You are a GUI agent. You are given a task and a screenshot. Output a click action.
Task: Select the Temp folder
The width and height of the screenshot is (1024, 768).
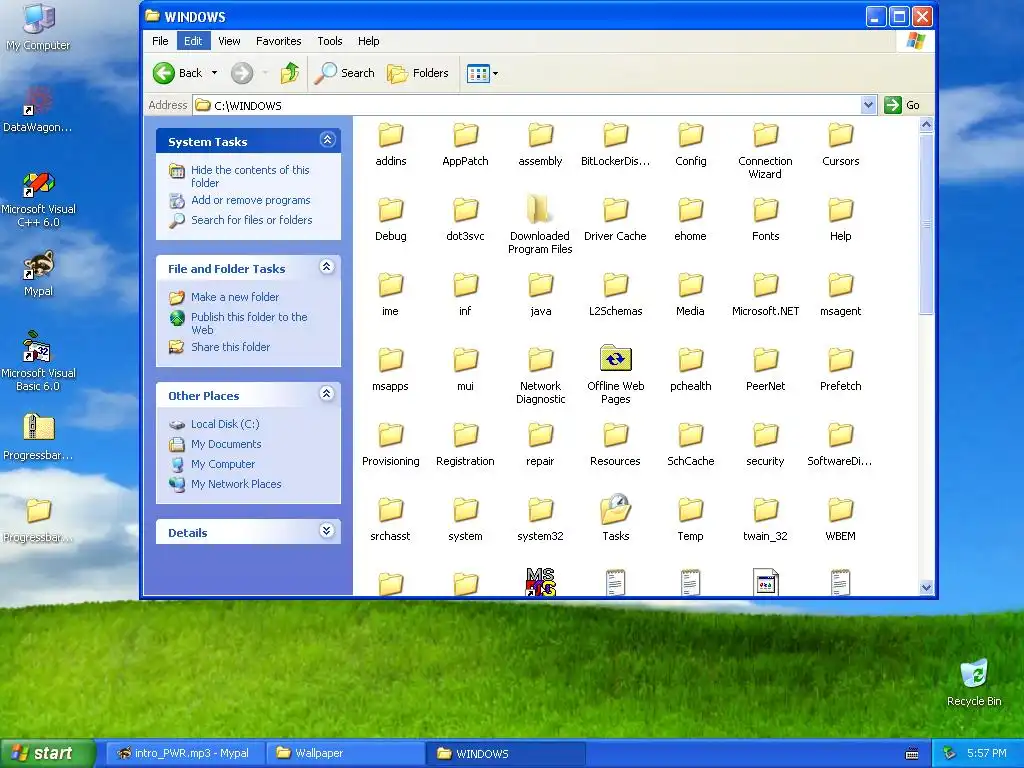click(x=690, y=520)
